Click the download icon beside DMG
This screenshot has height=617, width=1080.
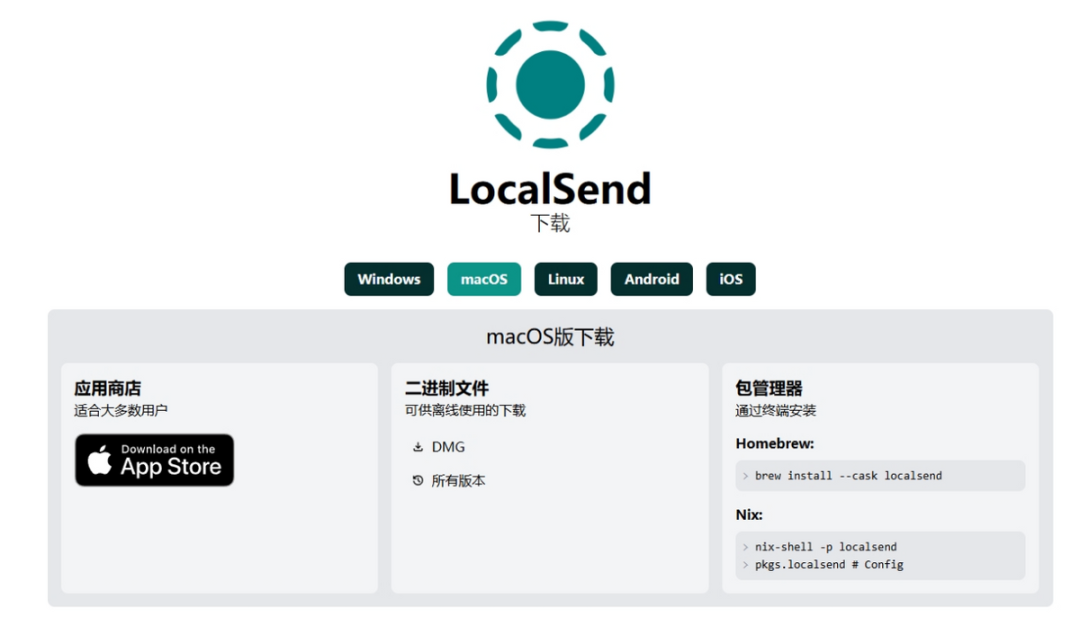pos(417,447)
